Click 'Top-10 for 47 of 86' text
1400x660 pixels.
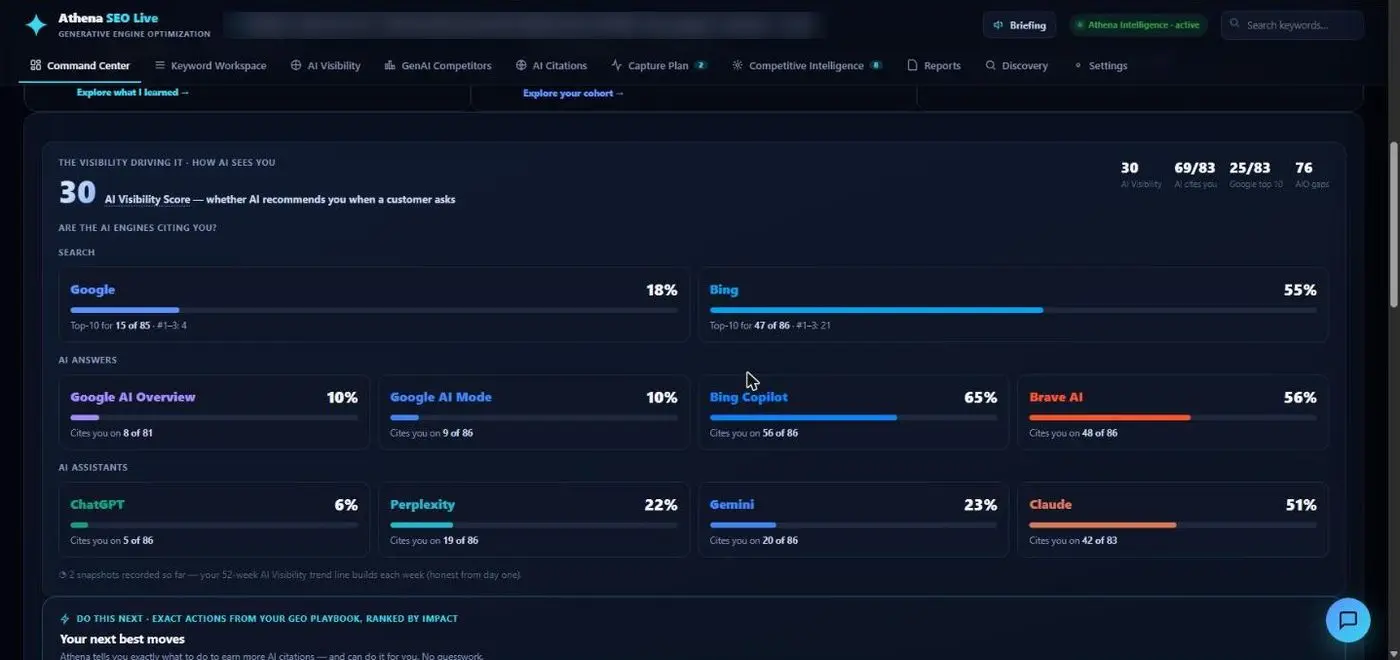749,326
